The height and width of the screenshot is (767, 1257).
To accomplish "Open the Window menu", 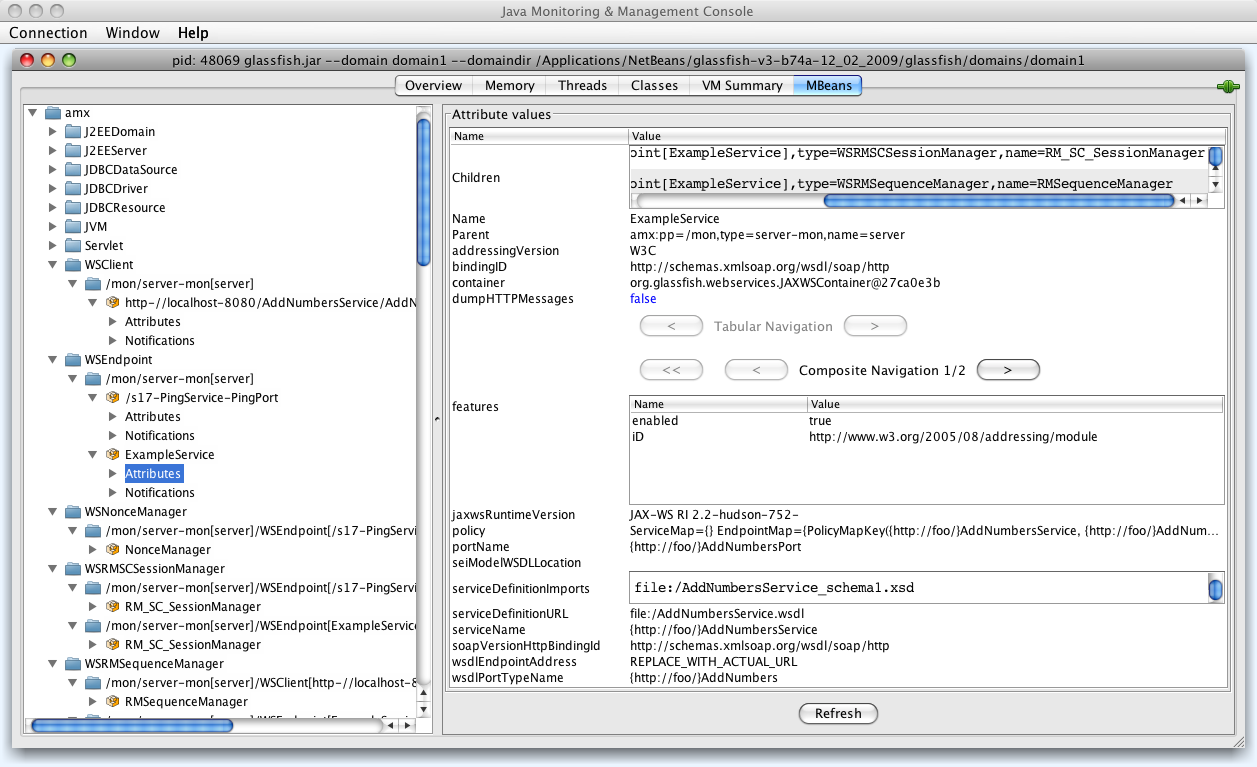I will (132, 33).
